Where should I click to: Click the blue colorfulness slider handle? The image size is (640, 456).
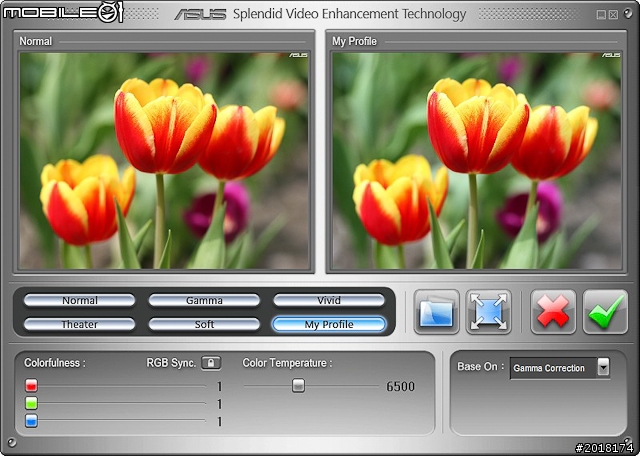(31, 420)
